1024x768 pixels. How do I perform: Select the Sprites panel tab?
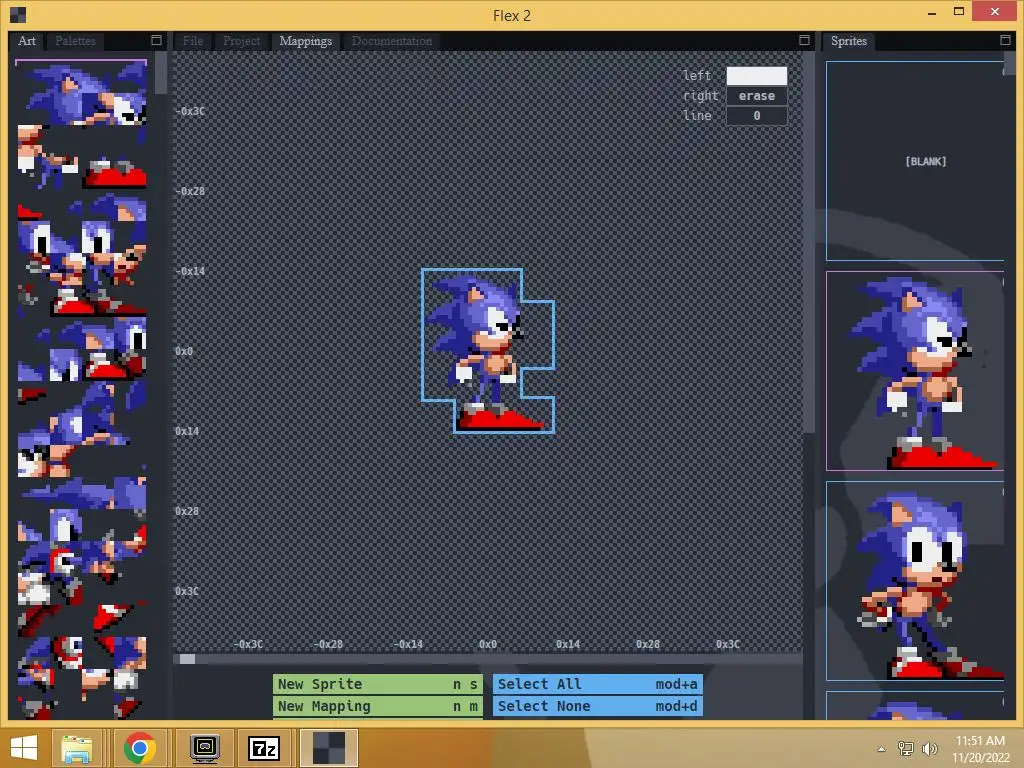848,41
